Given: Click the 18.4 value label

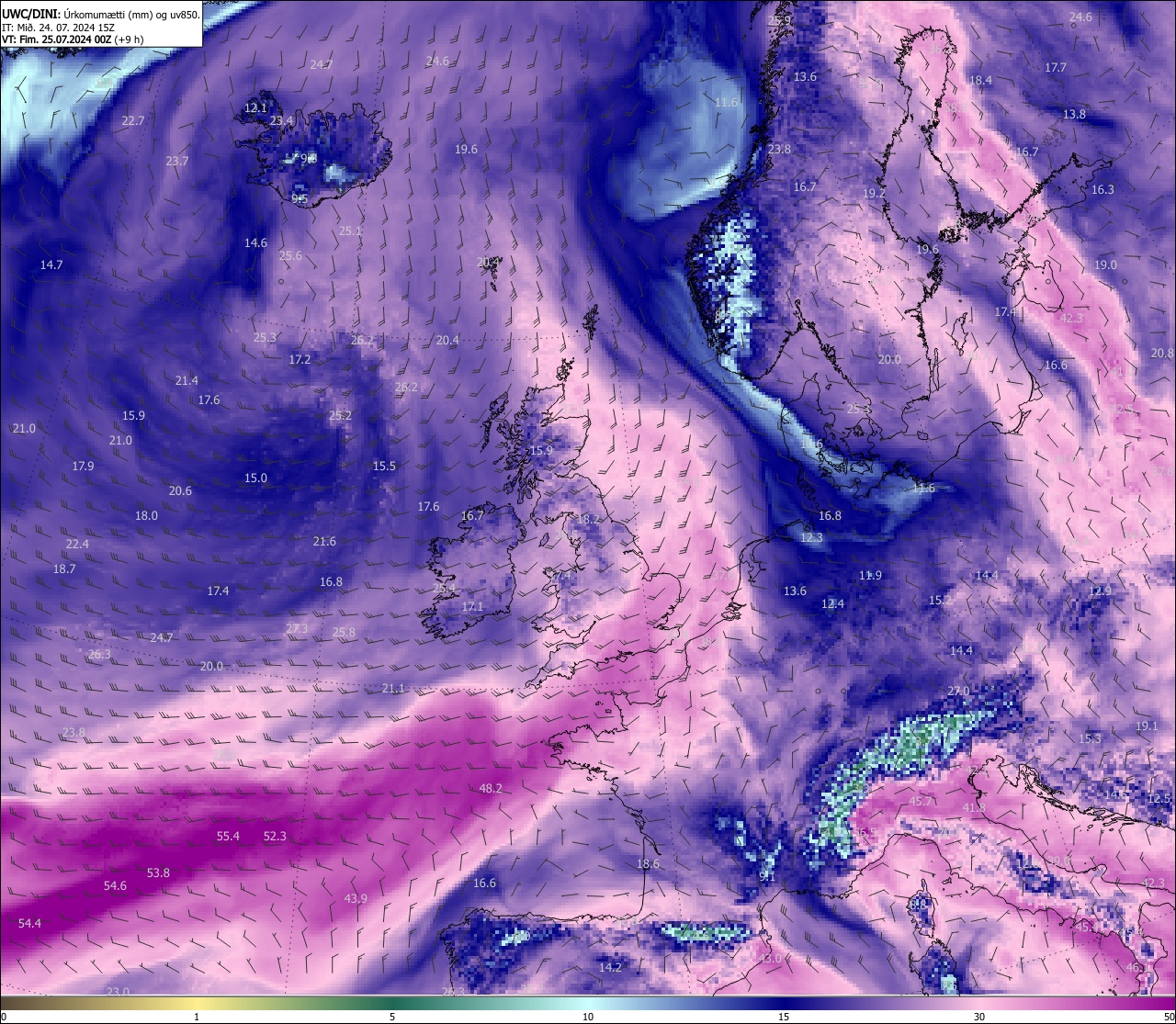Looking at the screenshot, I should 980,80.
